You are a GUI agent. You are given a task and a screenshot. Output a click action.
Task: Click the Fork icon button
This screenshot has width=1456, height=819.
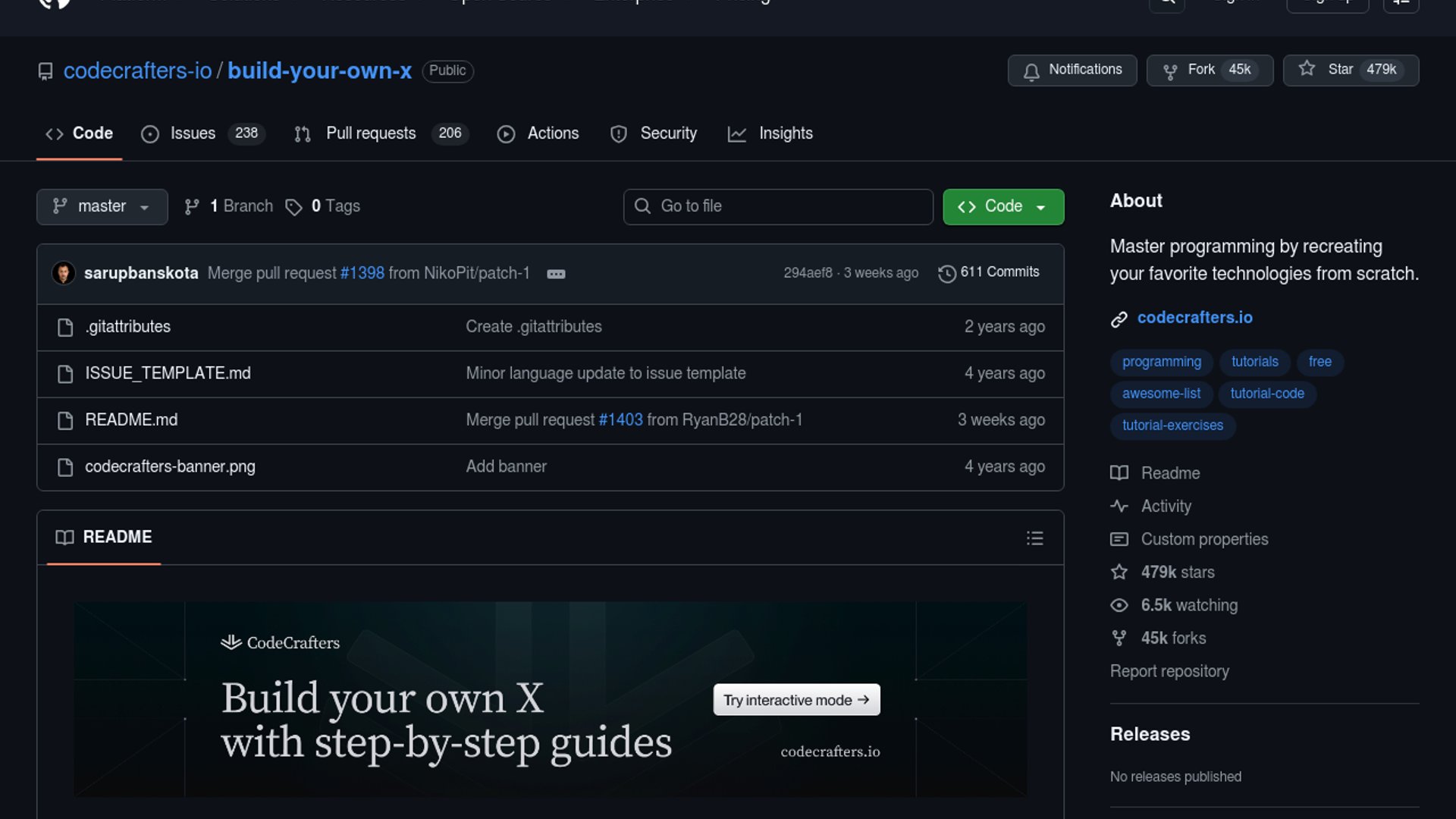(x=1170, y=71)
